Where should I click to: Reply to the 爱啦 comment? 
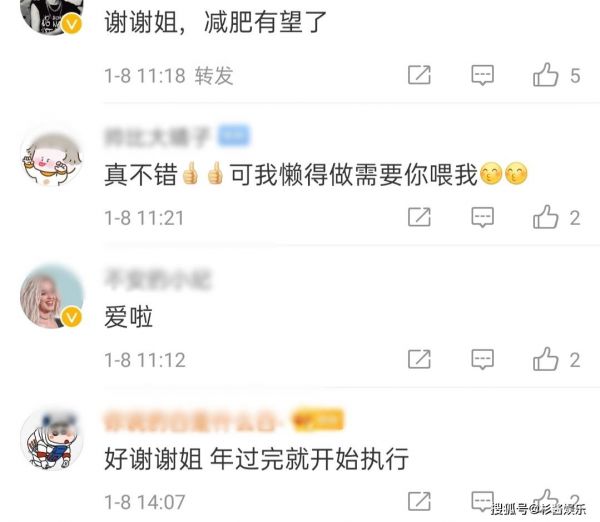click(483, 359)
